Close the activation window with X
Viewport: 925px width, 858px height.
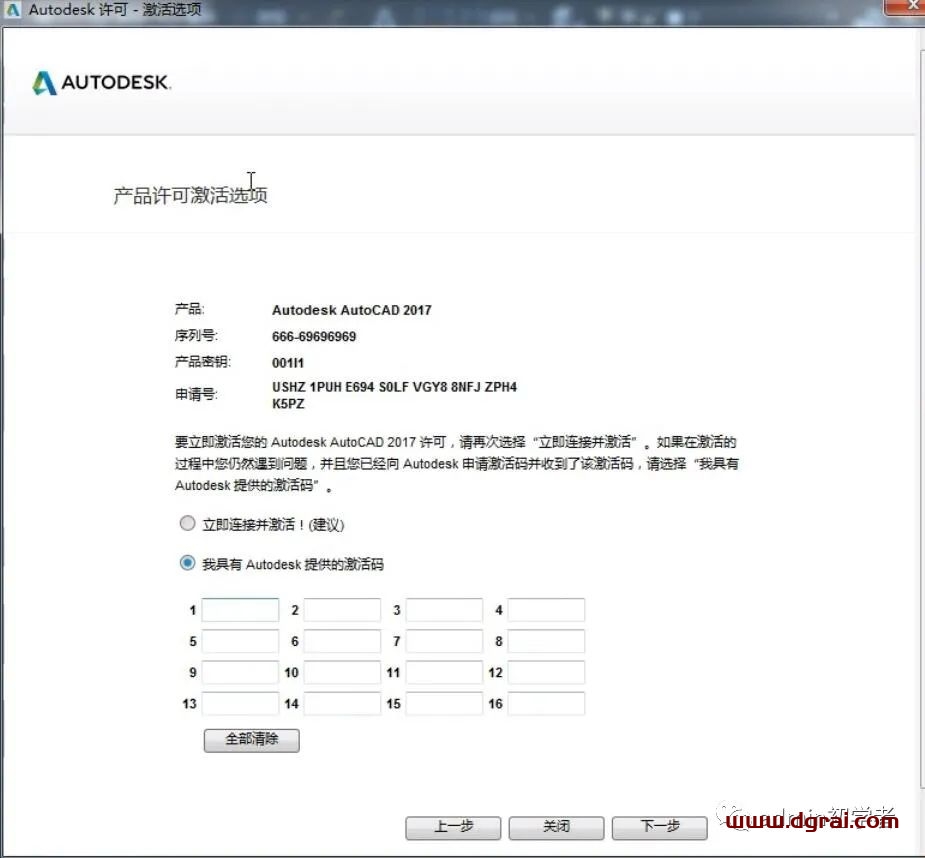[x=907, y=6]
